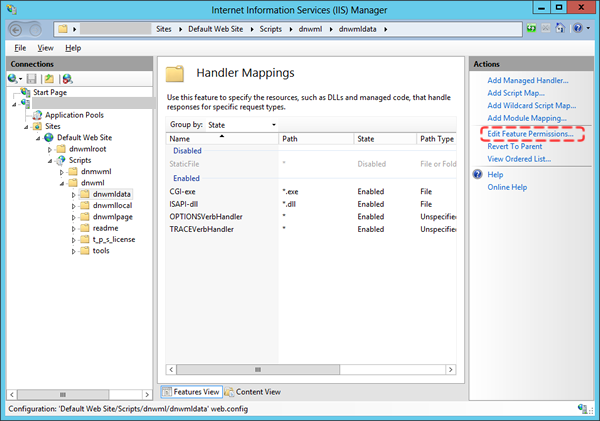The image size is (600, 421).
Task: Sort by the Path column header
Action: click(x=316, y=139)
